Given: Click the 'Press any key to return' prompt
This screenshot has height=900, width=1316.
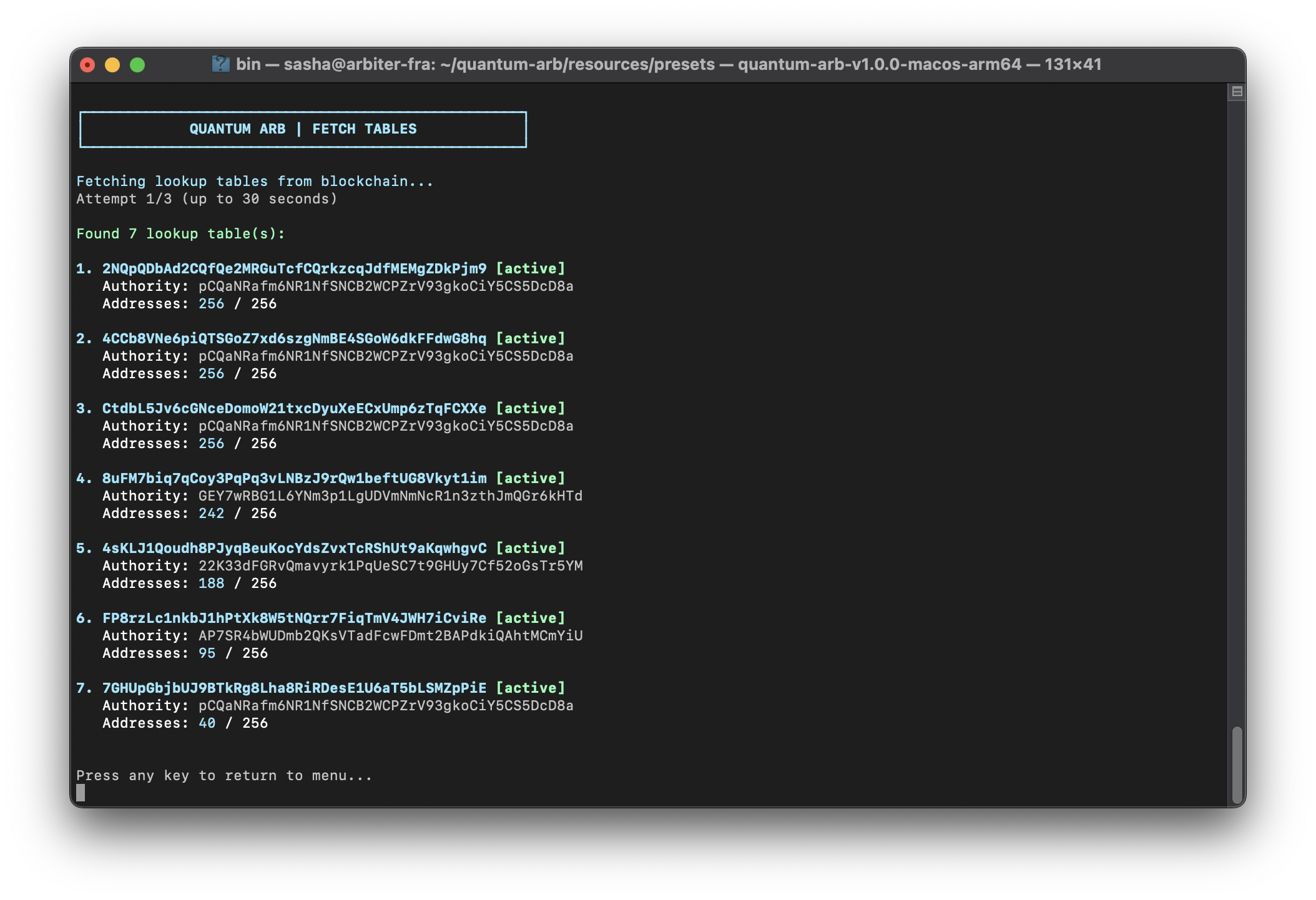Looking at the screenshot, I should [224, 776].
